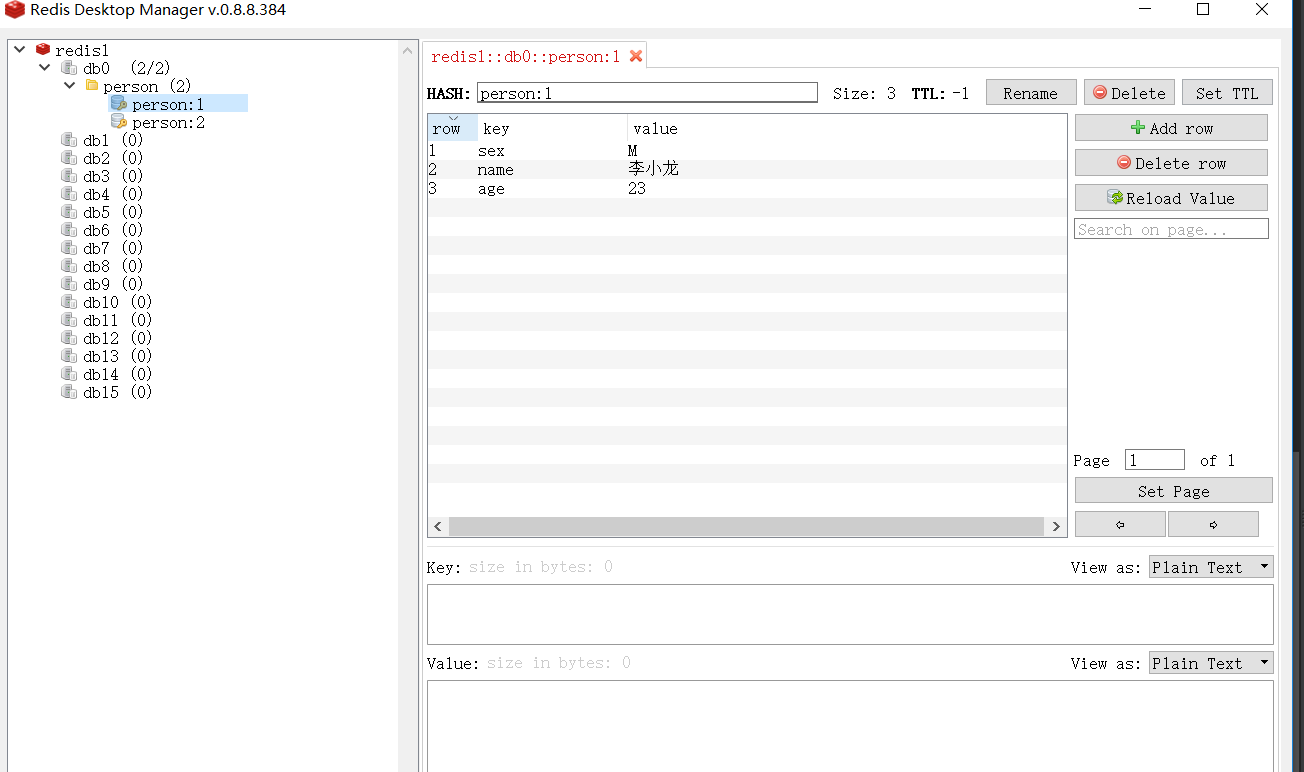Collapse the person namespace folder
This screenshot has width=1304, height=772.
pos(69,86)
